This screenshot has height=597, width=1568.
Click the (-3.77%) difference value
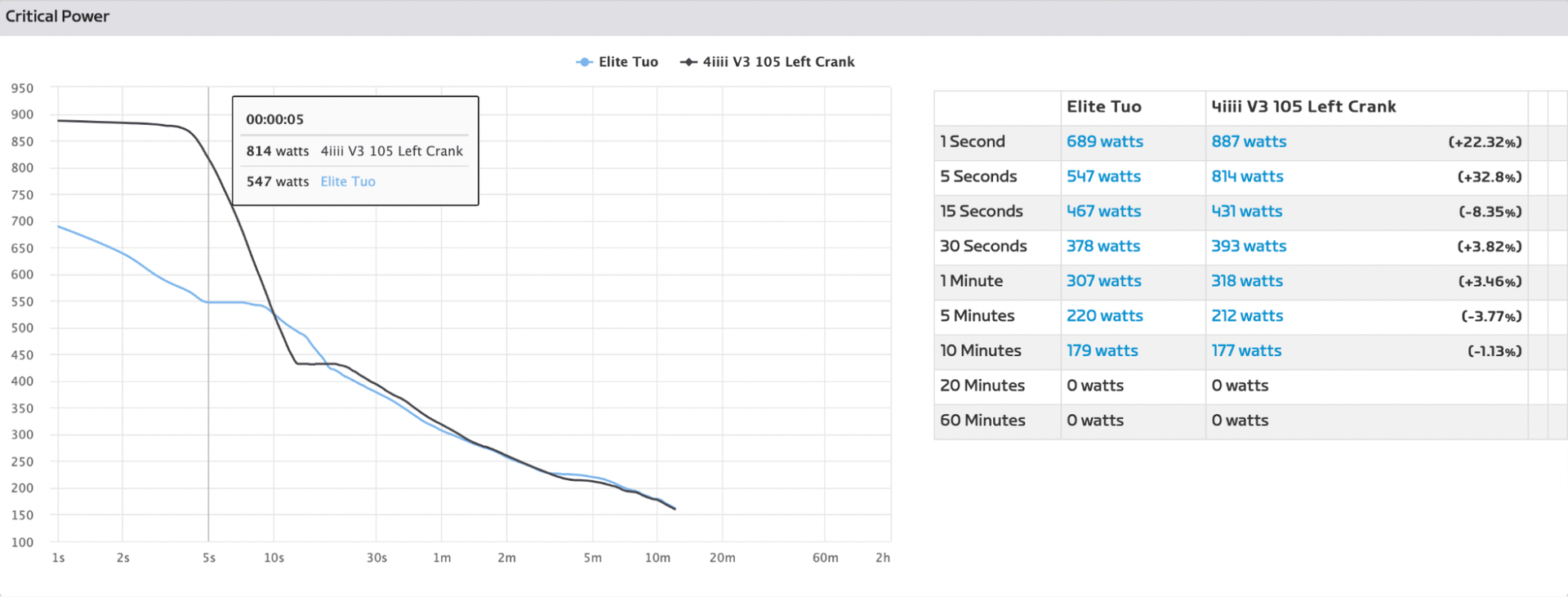1491,317
